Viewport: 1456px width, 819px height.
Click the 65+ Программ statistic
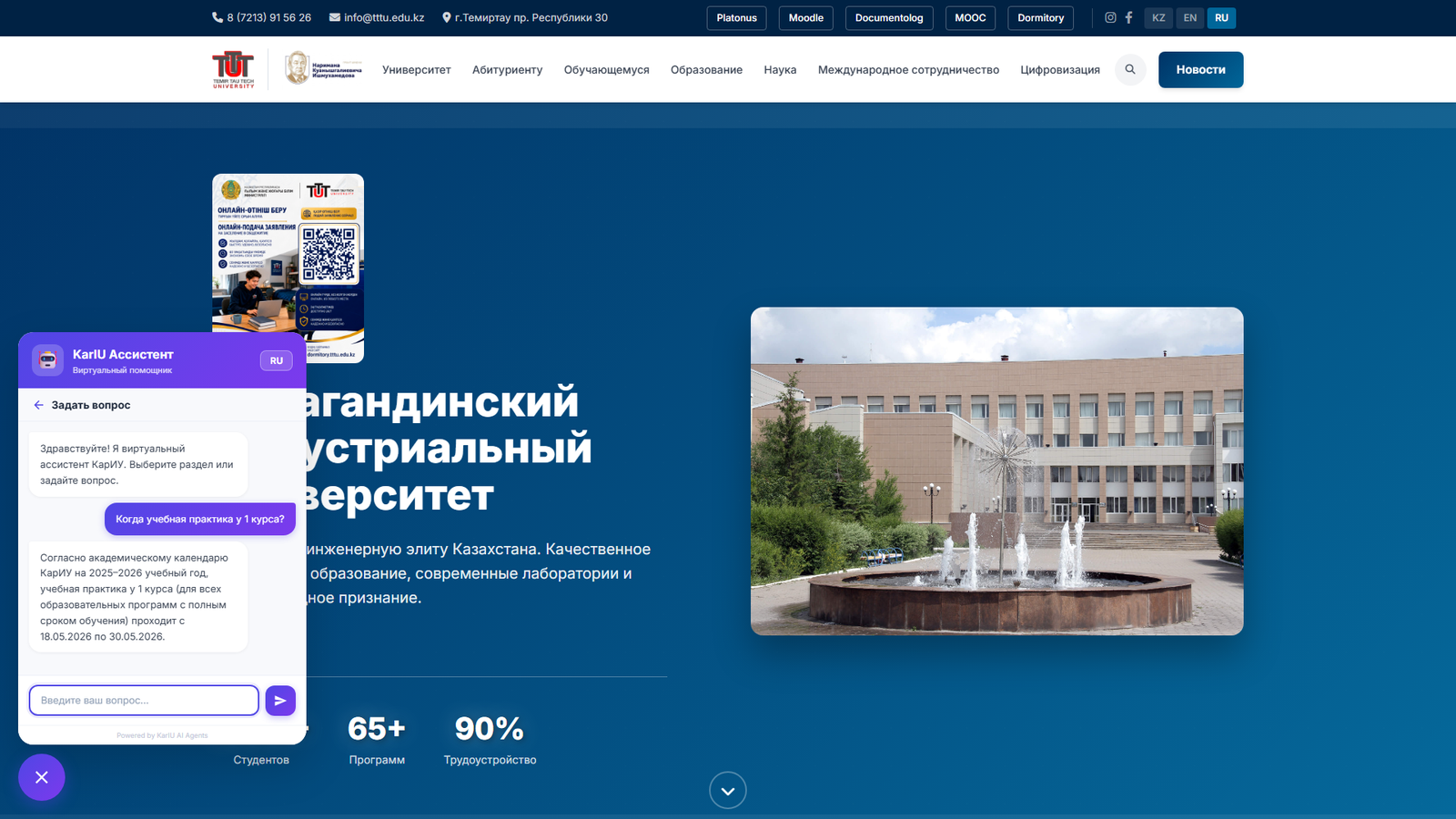377,740
